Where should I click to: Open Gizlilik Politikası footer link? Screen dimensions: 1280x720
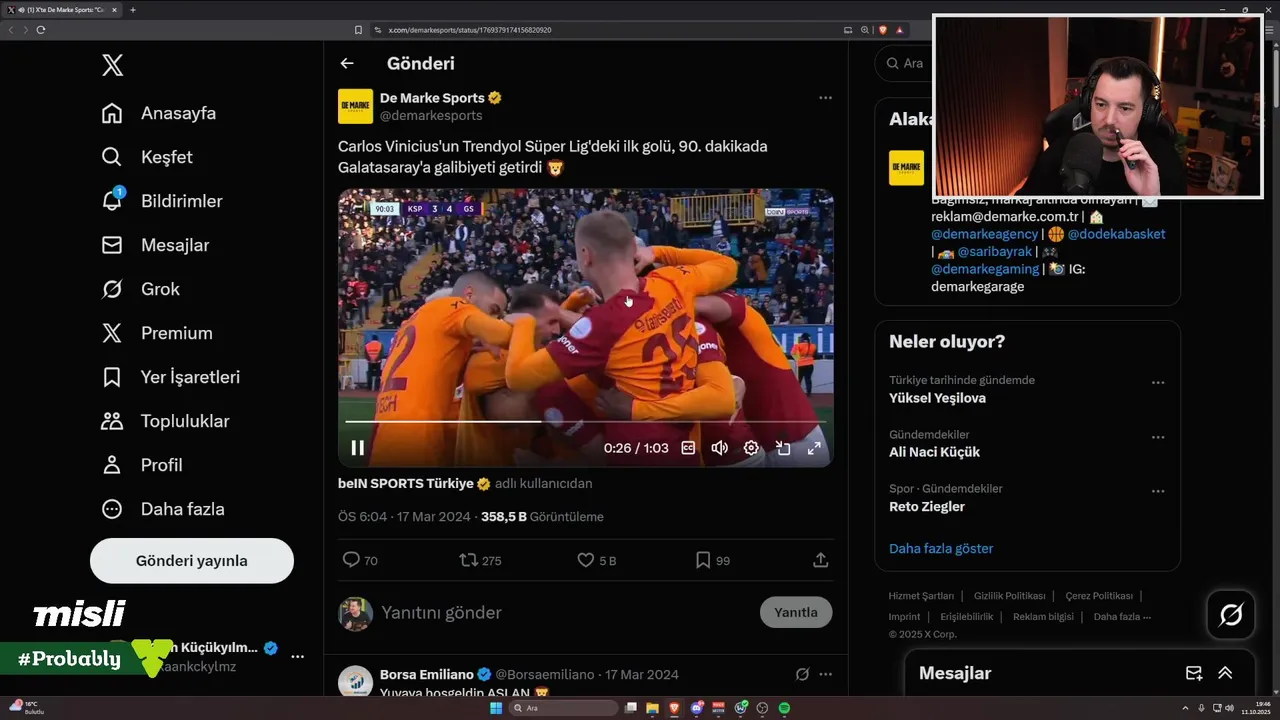point(1010,596)
